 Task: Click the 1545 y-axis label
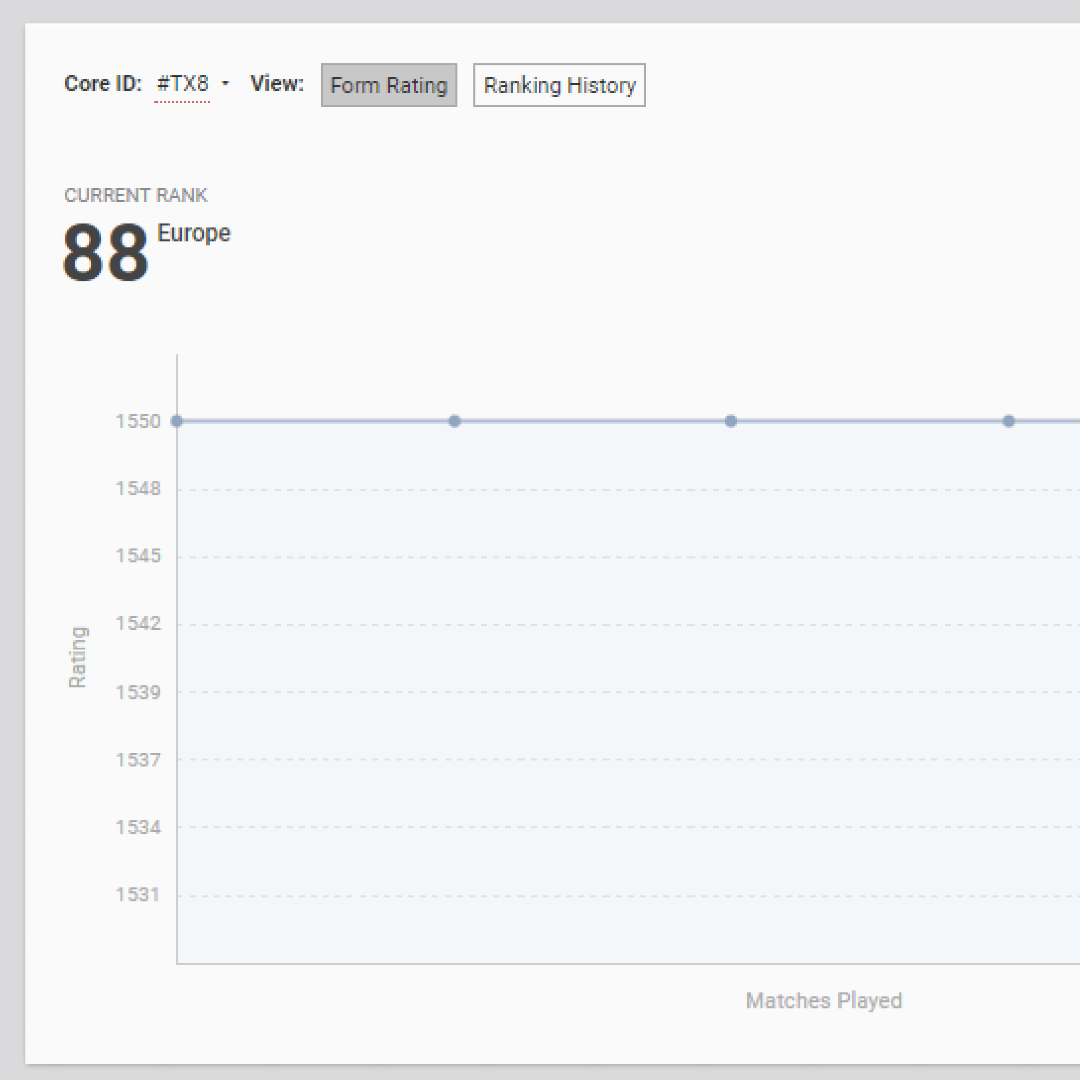tap(138, 556)
